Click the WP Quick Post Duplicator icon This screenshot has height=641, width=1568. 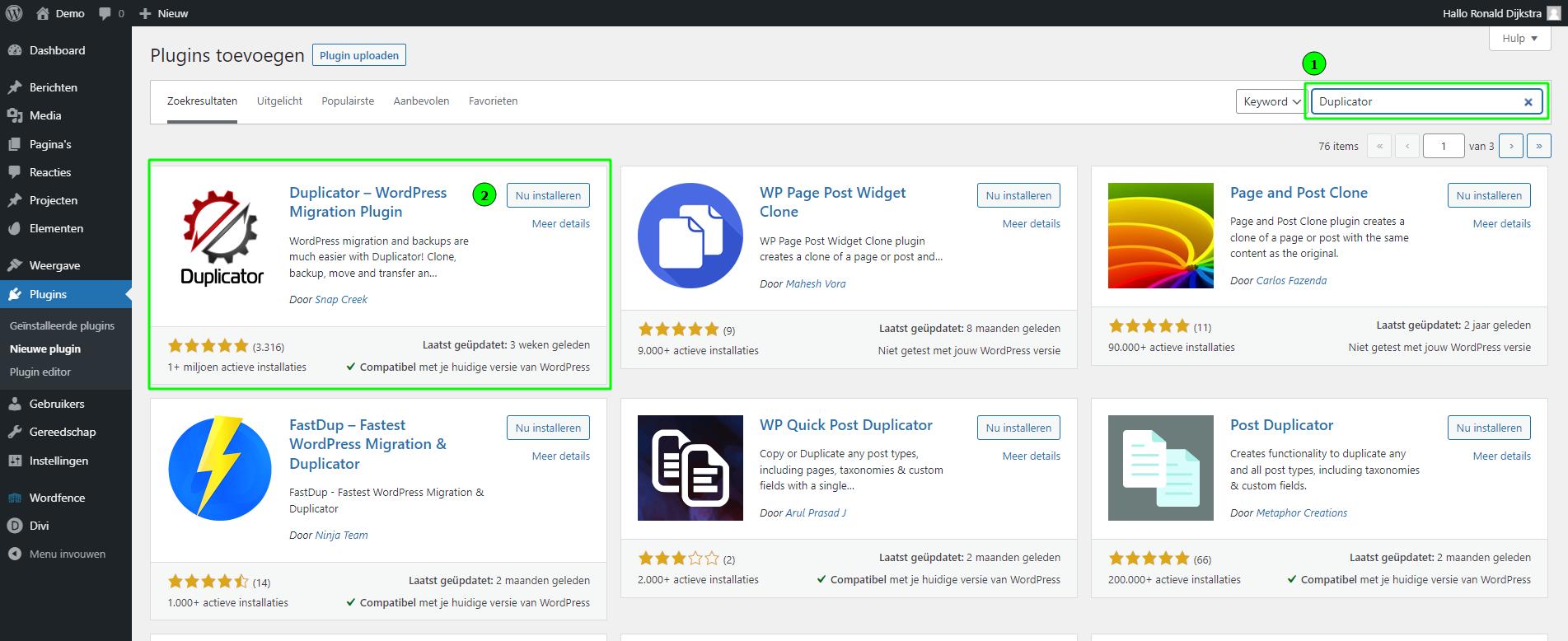tap(690, 468)
